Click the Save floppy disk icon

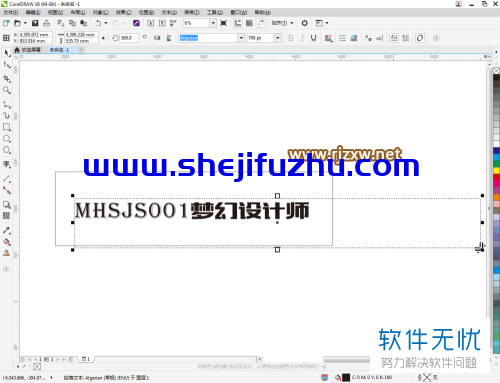click(x=35, y=23)
